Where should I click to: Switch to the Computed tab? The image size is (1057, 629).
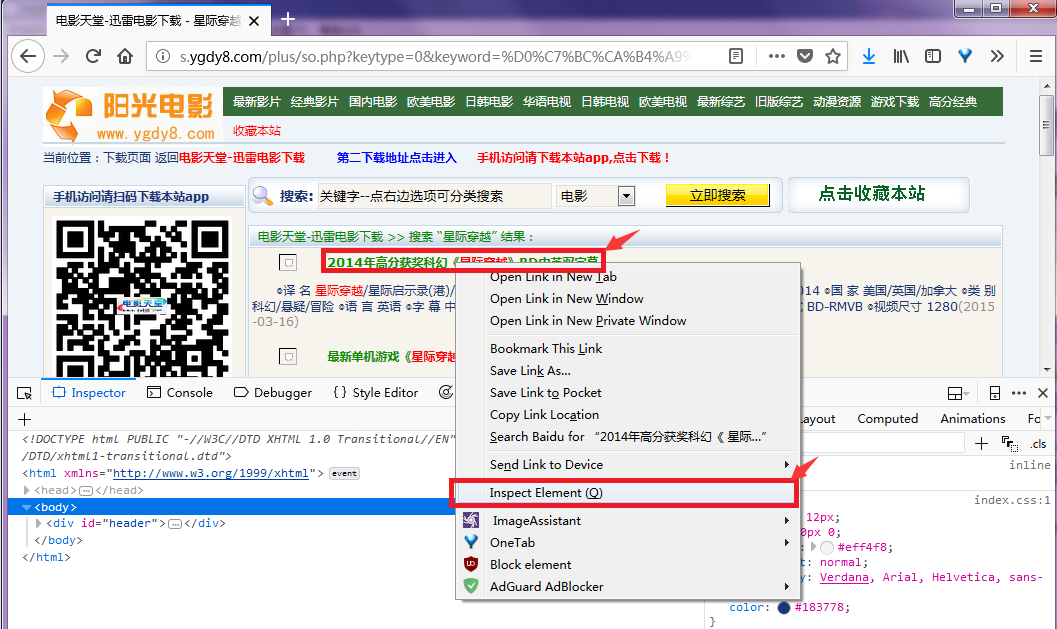(x=887, y=419)
